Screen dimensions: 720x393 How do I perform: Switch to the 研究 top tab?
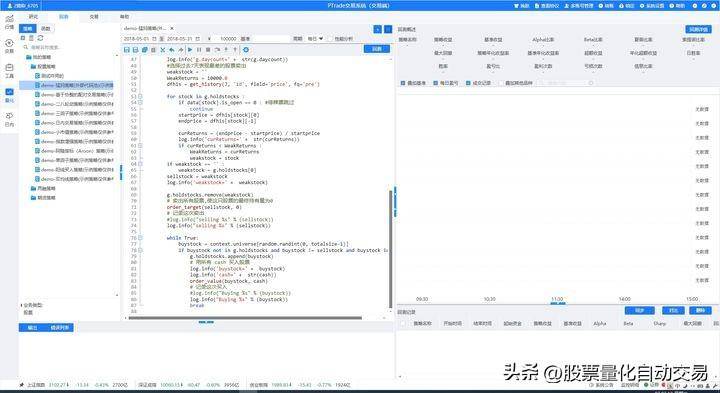(34, 17)
